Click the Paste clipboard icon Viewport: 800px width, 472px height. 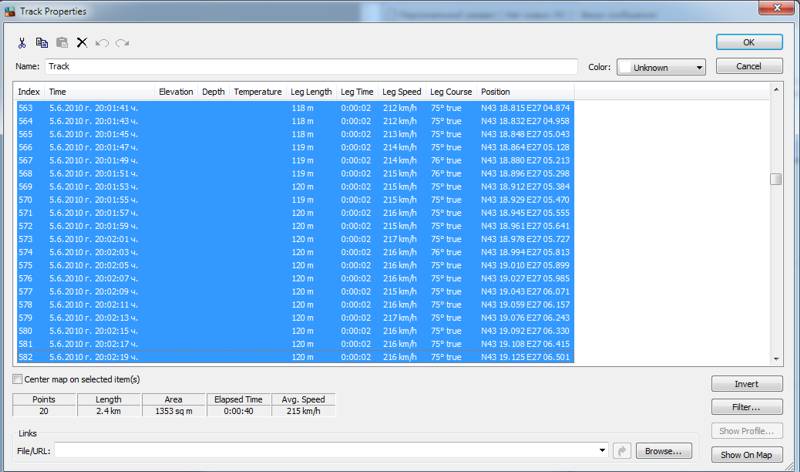[x=62, y=44]
